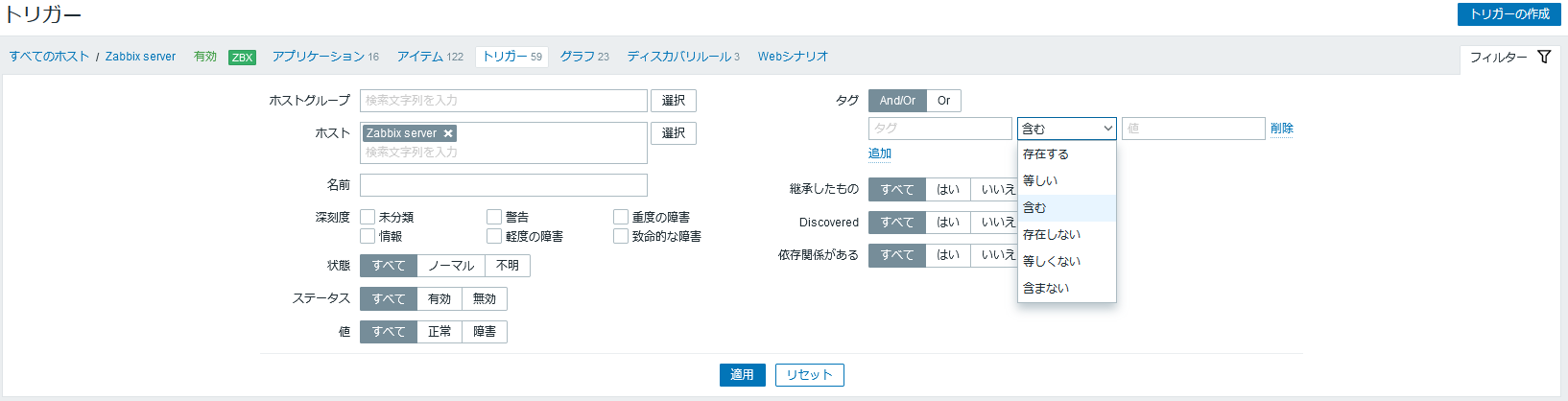
Task: Remove Zabbix server host tag
Action: 448,133
